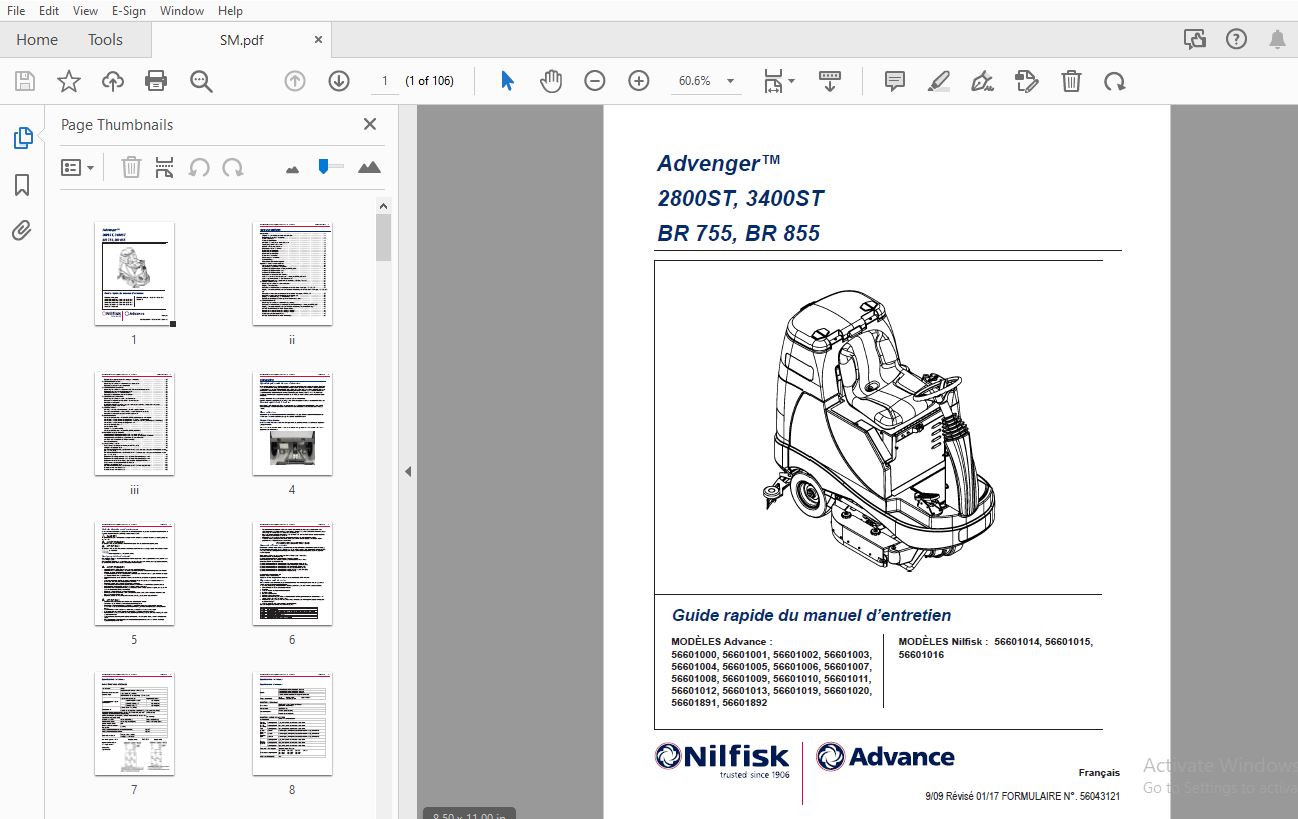Zoom out with the minus button
This screenshot has height=819, width=1298.
coord(595,81)
